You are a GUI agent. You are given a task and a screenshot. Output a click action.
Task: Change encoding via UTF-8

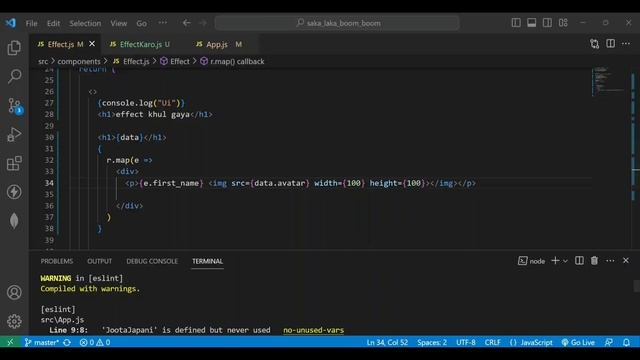(x=466, y=342)
